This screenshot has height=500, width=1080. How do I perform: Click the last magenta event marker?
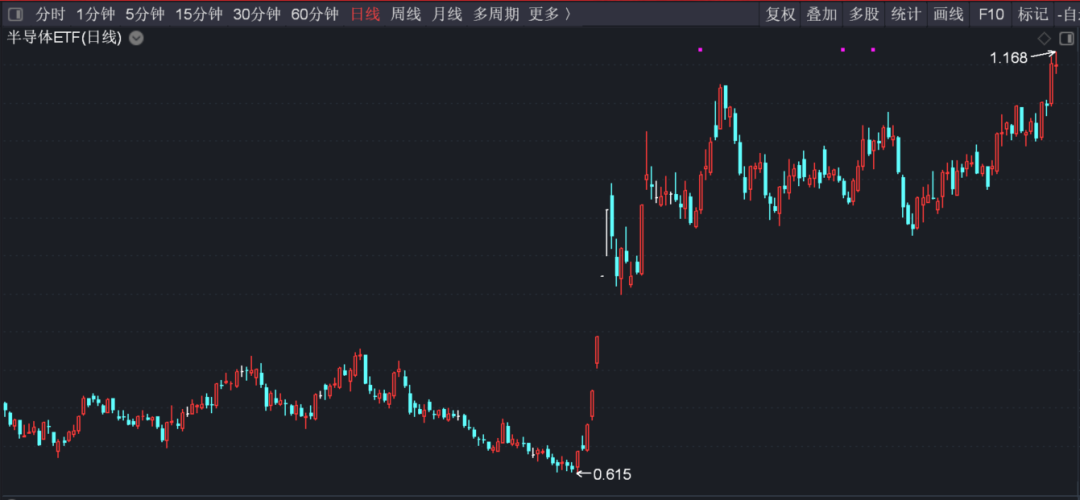pyautogui.click(x=873, y=50)
